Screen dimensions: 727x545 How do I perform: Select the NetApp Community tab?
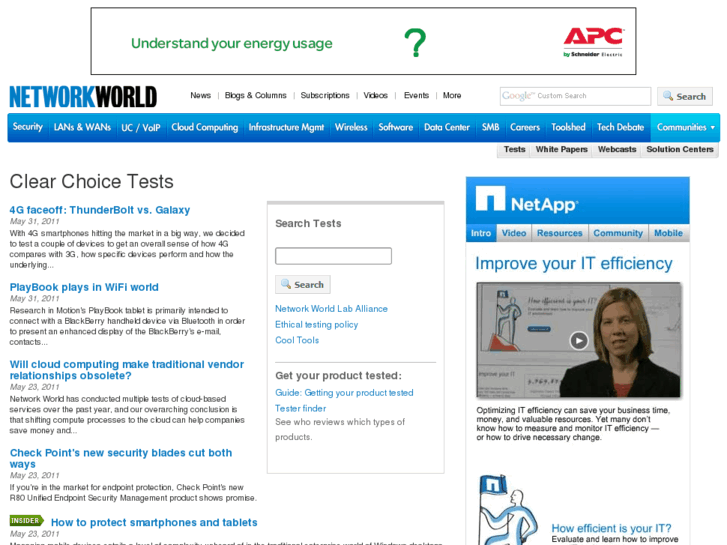click(618, 233)
